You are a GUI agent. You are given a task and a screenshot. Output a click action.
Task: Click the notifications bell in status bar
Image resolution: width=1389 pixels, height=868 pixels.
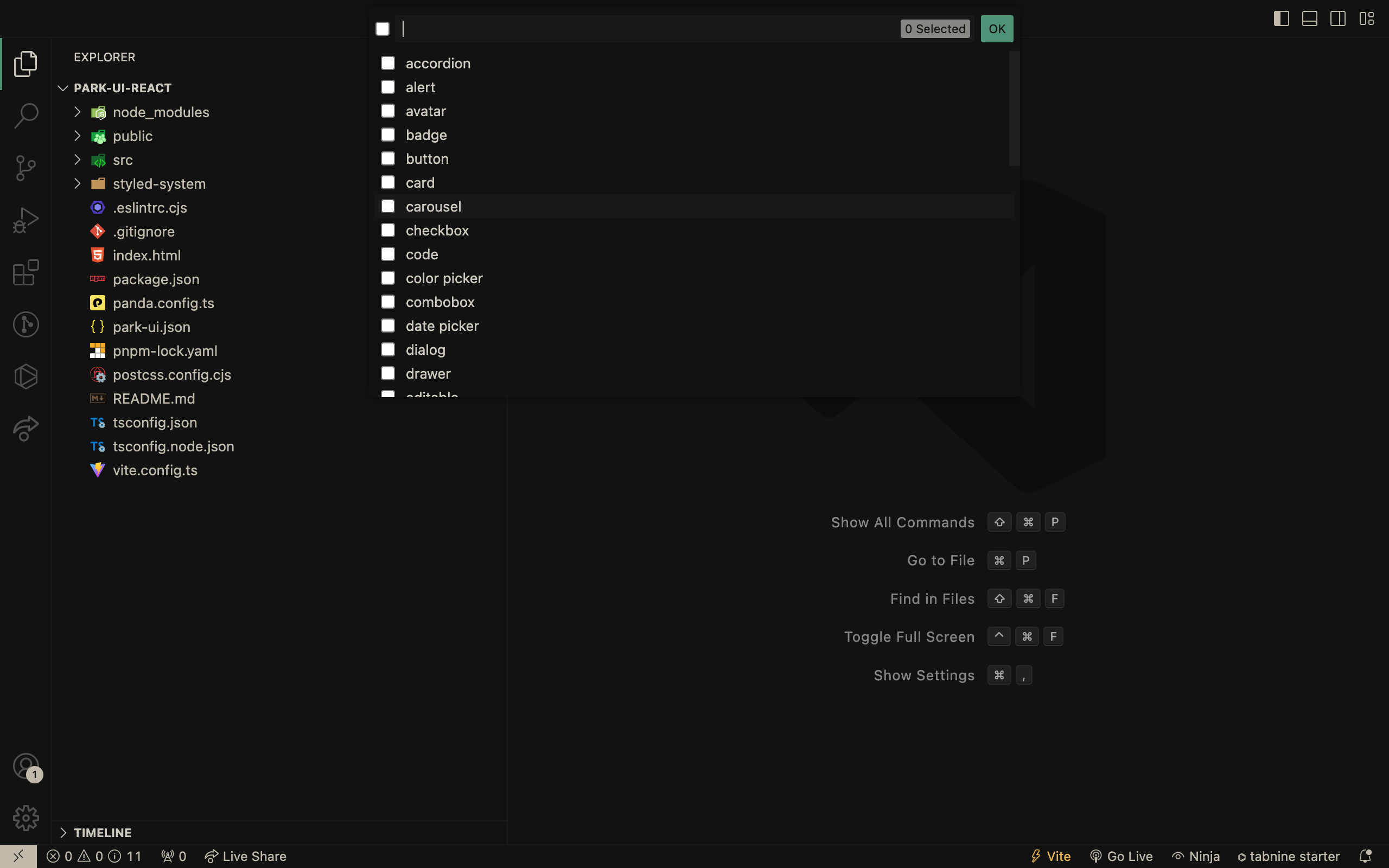1365,856
